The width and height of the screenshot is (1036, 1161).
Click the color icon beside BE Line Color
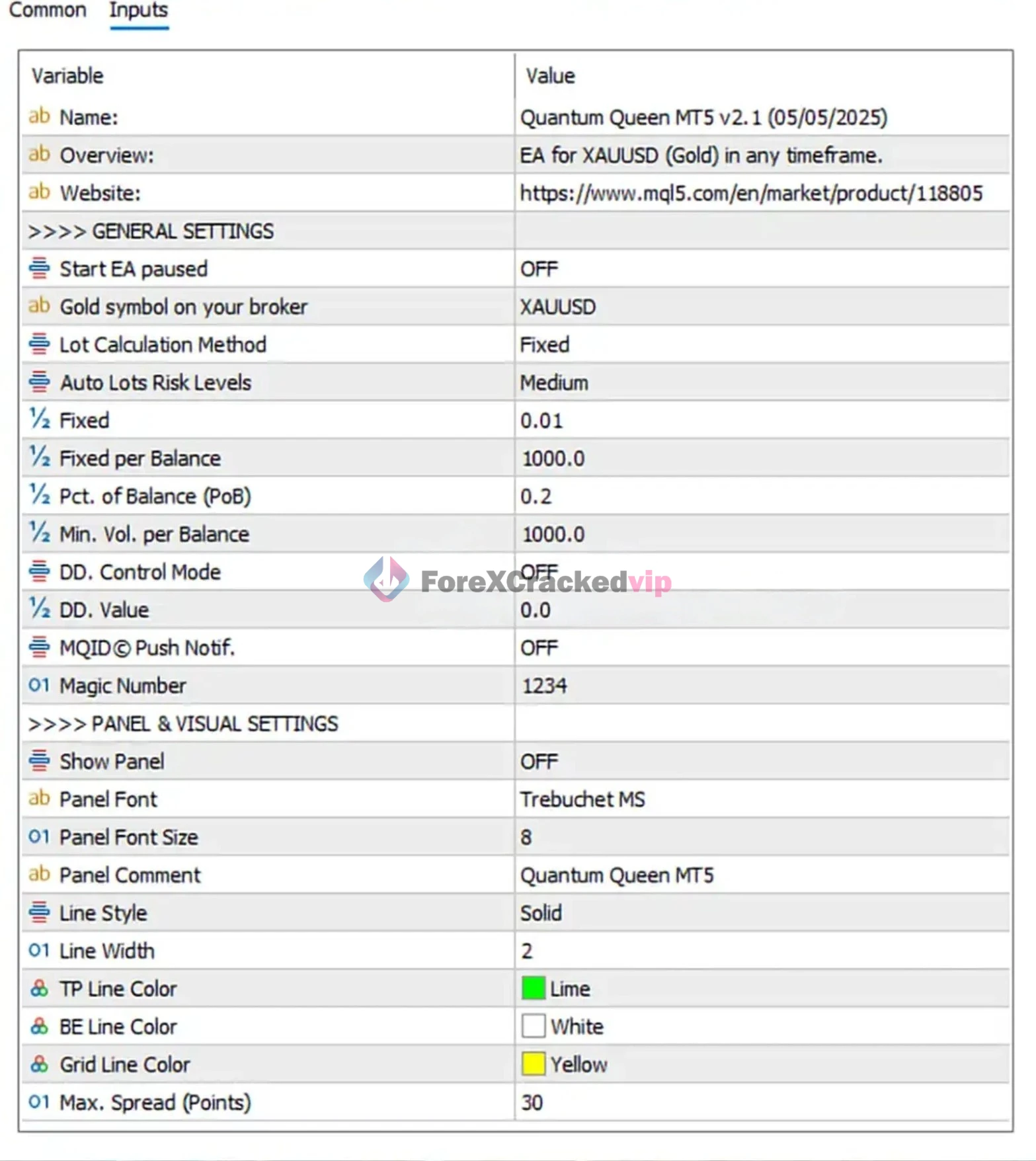[x=39, y=1026]
